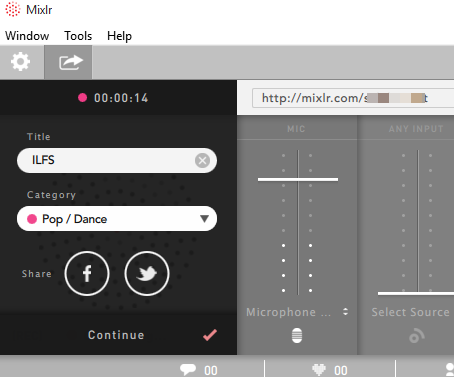This screenshot has width=454, height=377.
Task: Click the Title label
Action: (x=39, y=137)
